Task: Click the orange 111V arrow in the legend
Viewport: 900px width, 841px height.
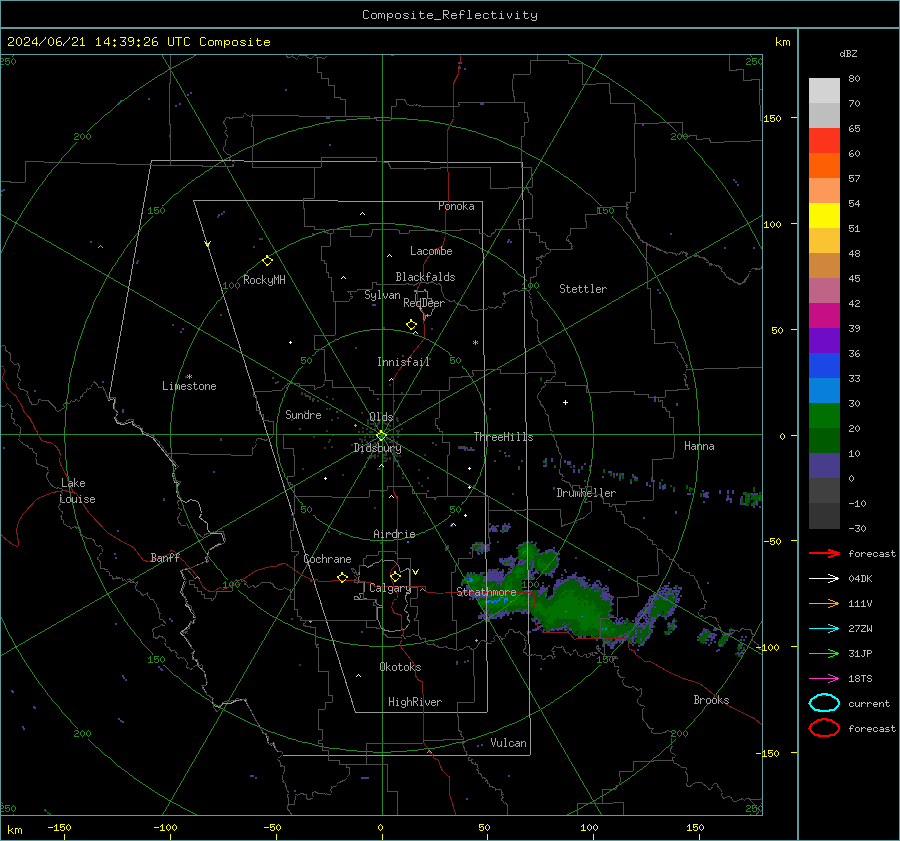Action: click(824, 603)
